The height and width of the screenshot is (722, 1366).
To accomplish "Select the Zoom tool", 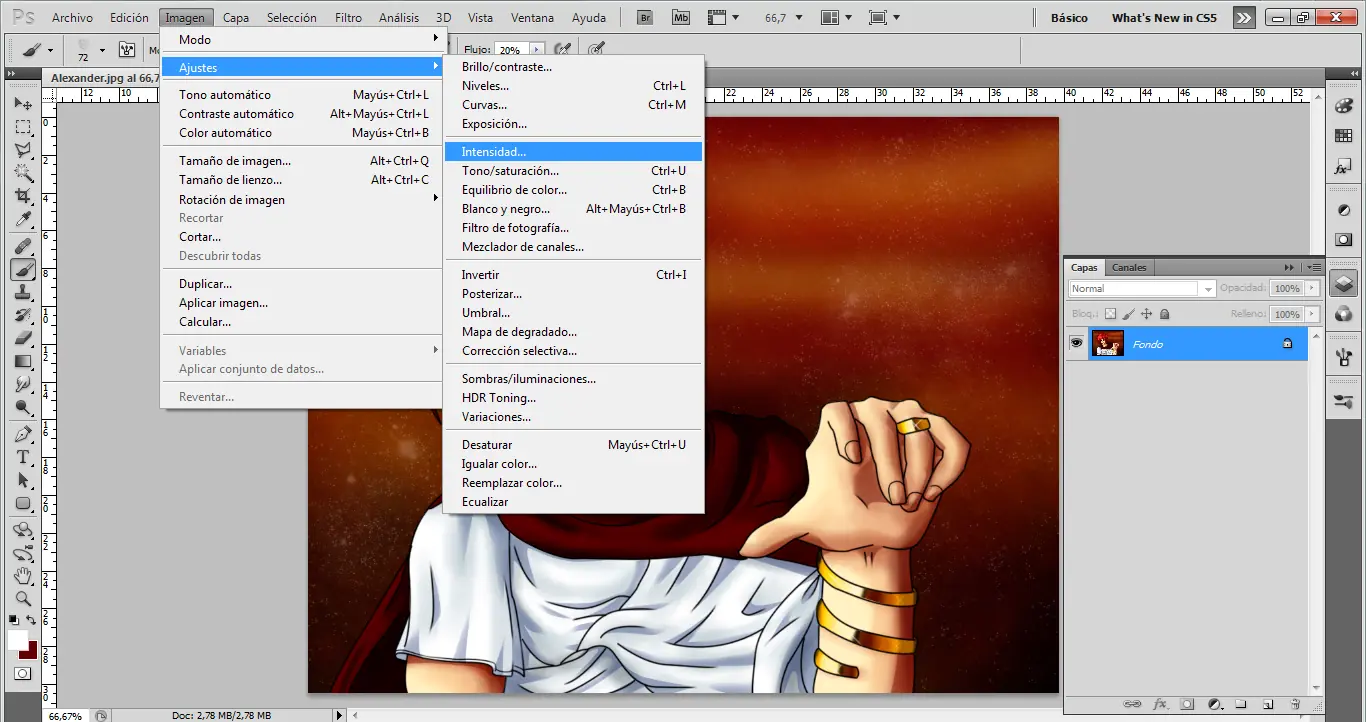I will coord(23,599).
